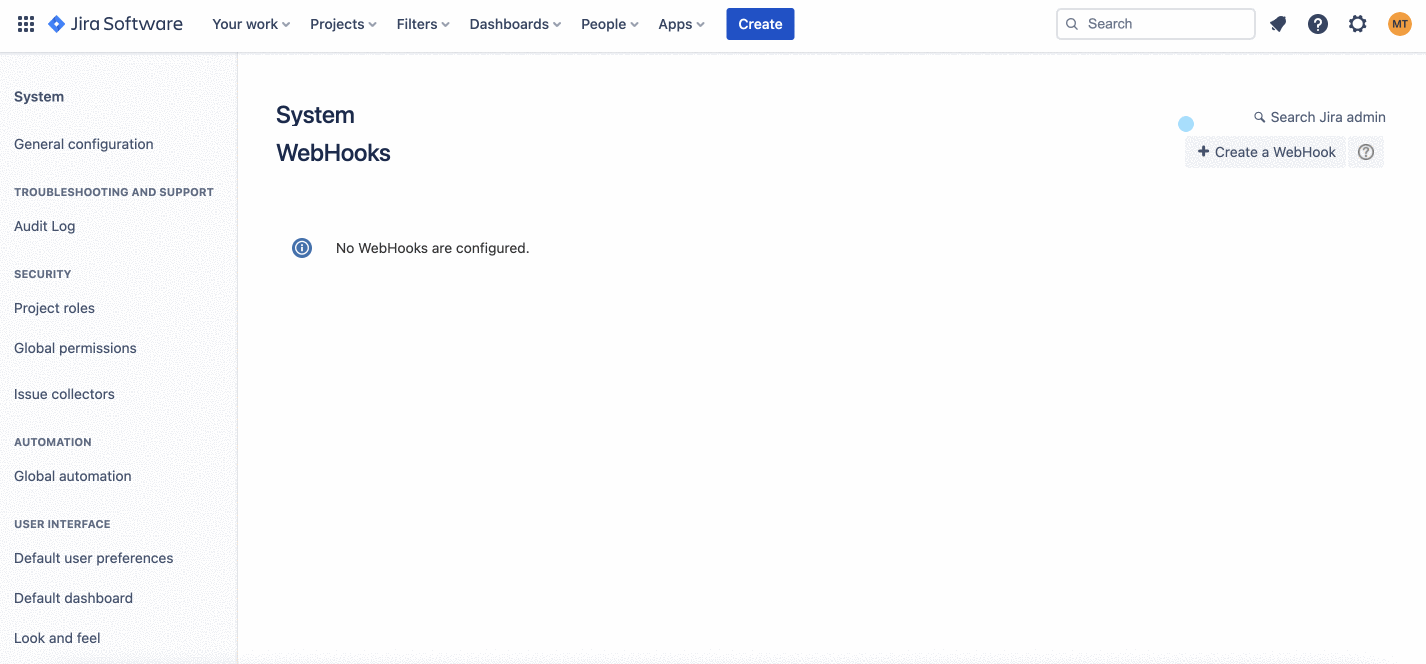This screenshot has width=1426, height=664.
Task: Click the Jira Software logo
Action: 115,24
